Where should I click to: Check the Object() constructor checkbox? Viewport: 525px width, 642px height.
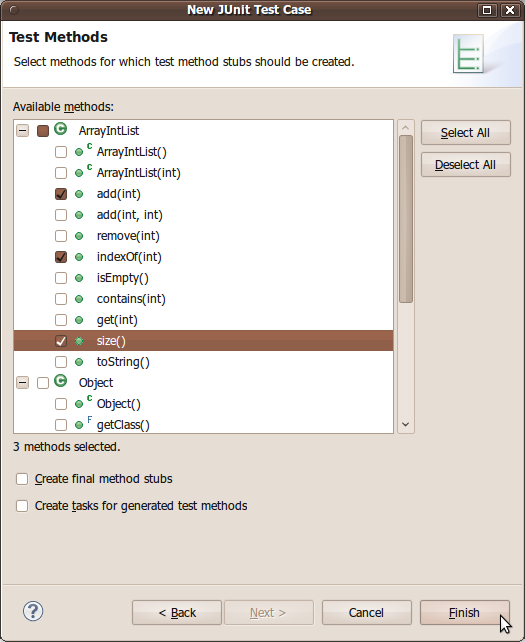[61, 404]
